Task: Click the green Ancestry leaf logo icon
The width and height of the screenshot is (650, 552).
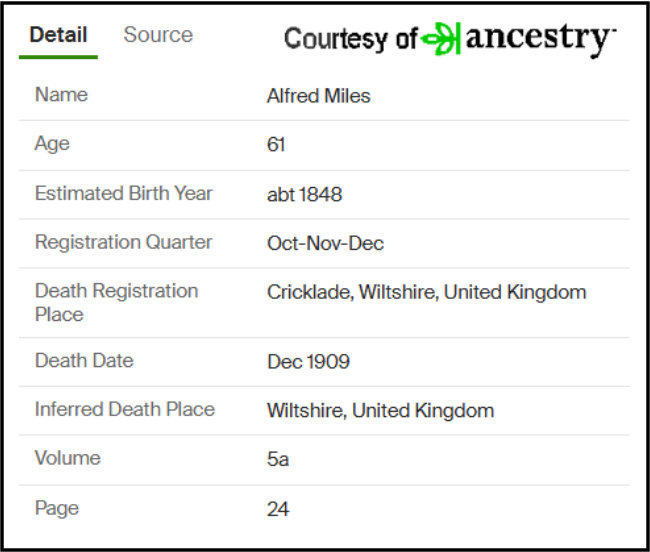Action: (440, 39)
